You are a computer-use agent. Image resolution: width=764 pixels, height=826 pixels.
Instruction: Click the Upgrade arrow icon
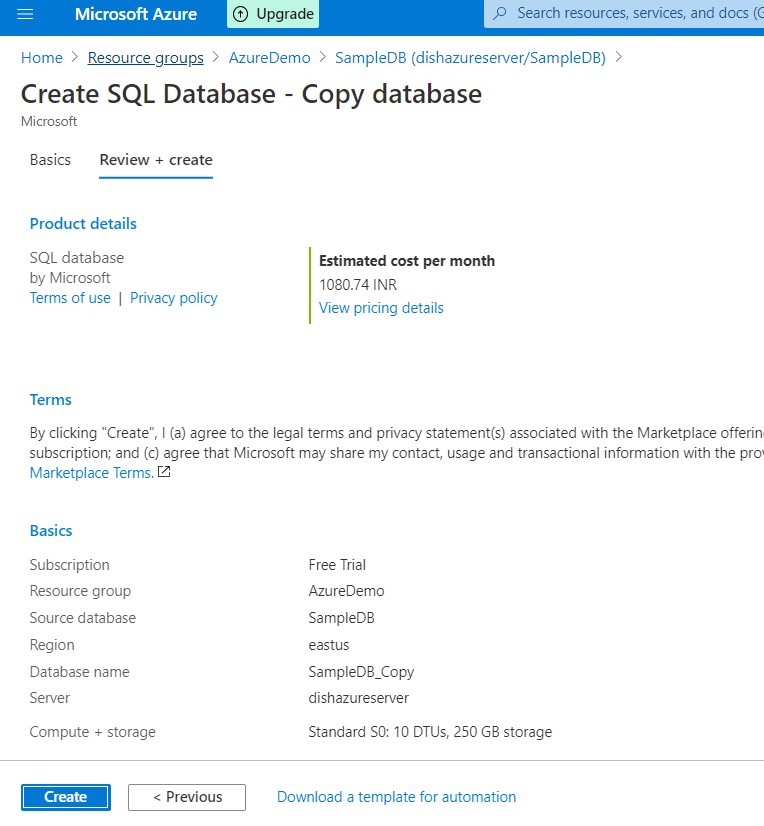pyautogui.click(x=240, y=14)
